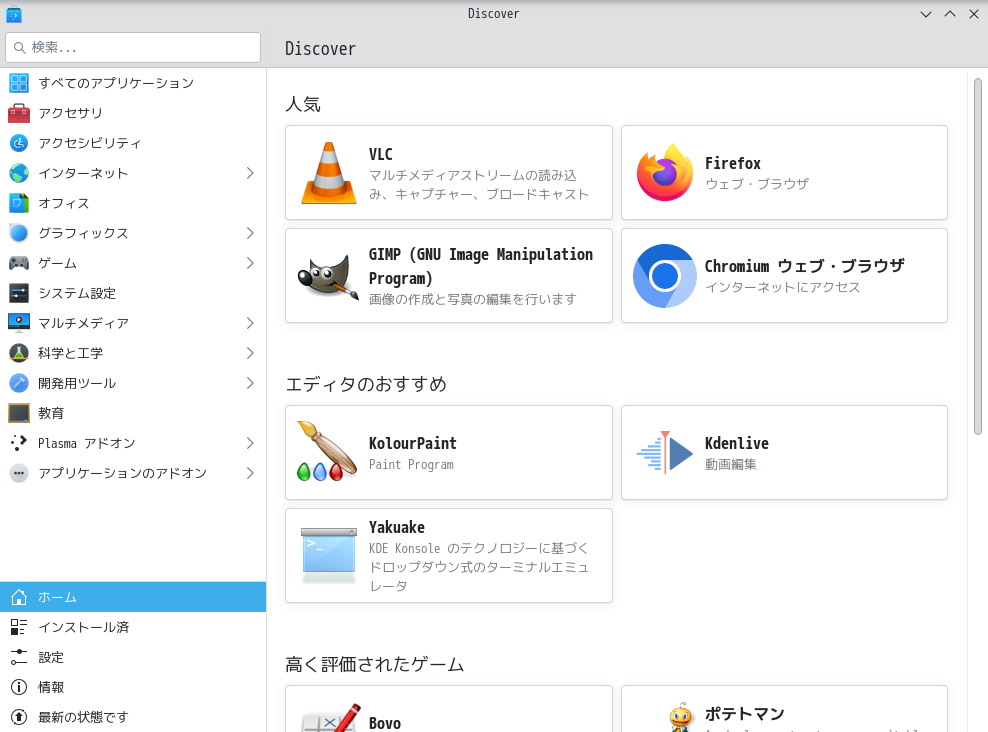This screenshot has height=732, width=988.
Task: Expand the グラフィックス category
Action: point(250,233)
